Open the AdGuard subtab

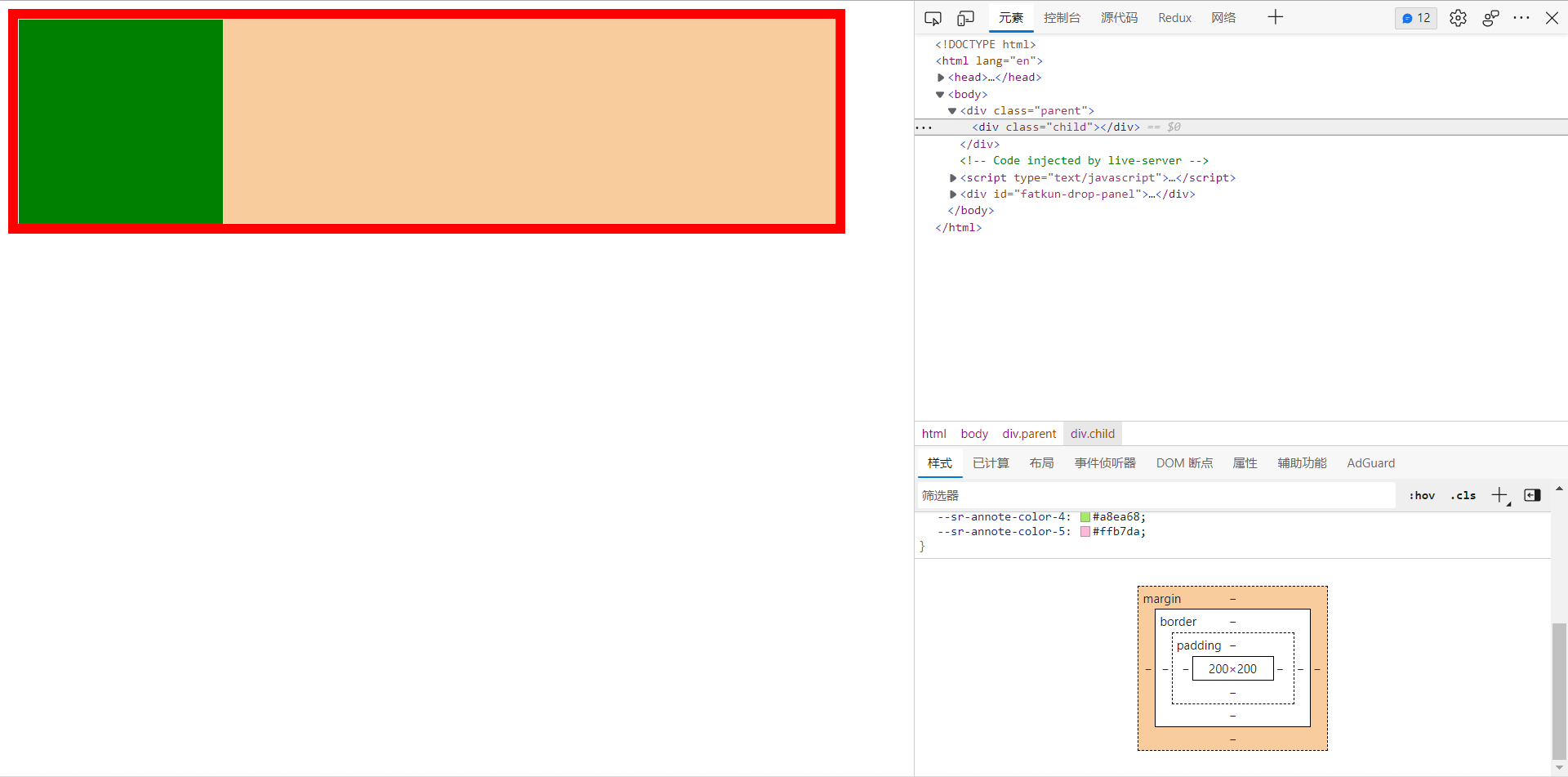pyautogui.click(x=1371, y=463)
